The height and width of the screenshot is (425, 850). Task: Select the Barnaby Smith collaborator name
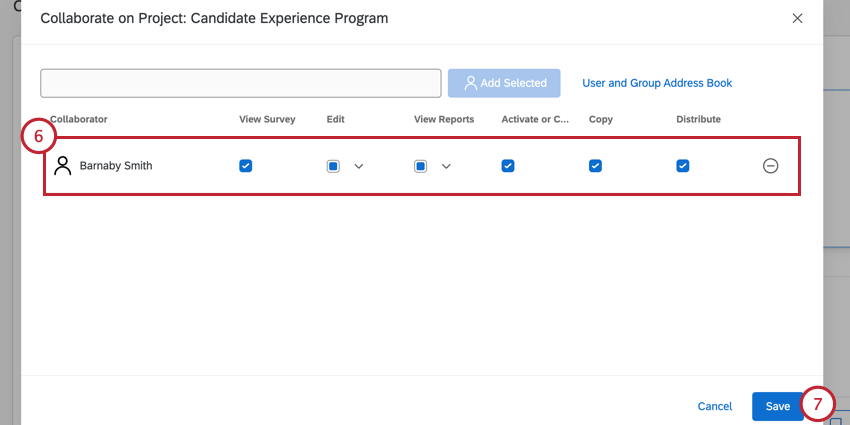116,166
